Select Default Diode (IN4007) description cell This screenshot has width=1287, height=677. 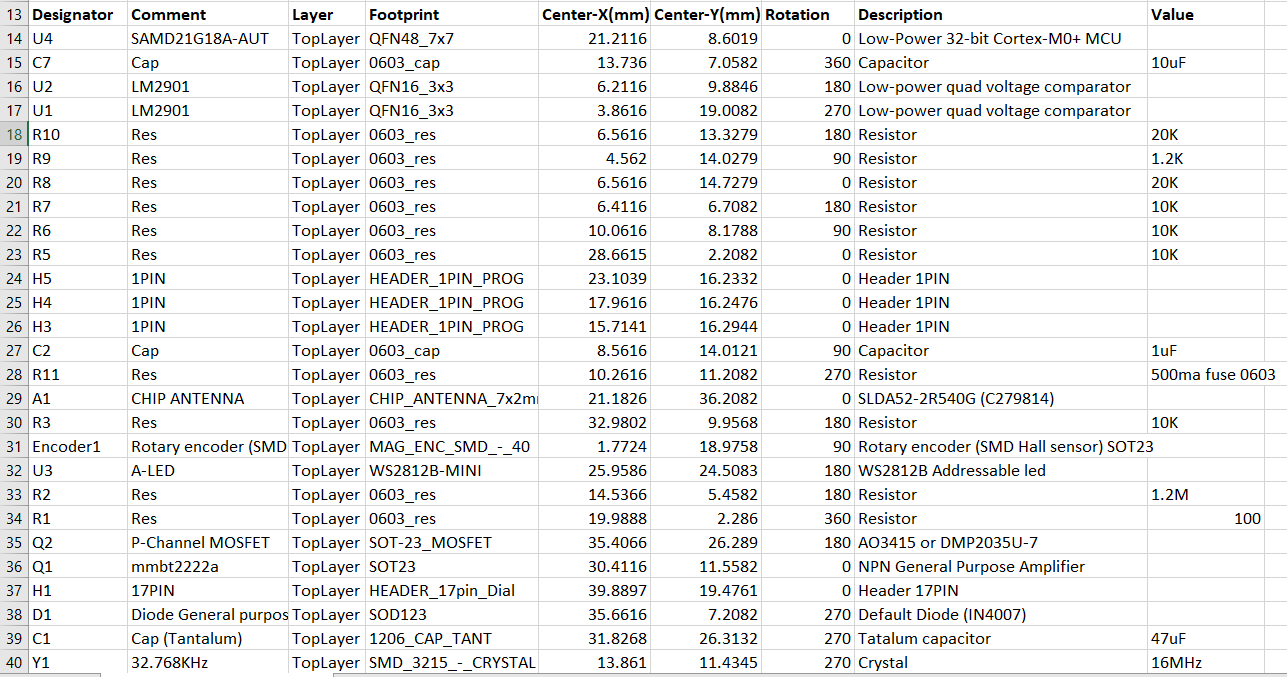click(x=1002, y=615)
